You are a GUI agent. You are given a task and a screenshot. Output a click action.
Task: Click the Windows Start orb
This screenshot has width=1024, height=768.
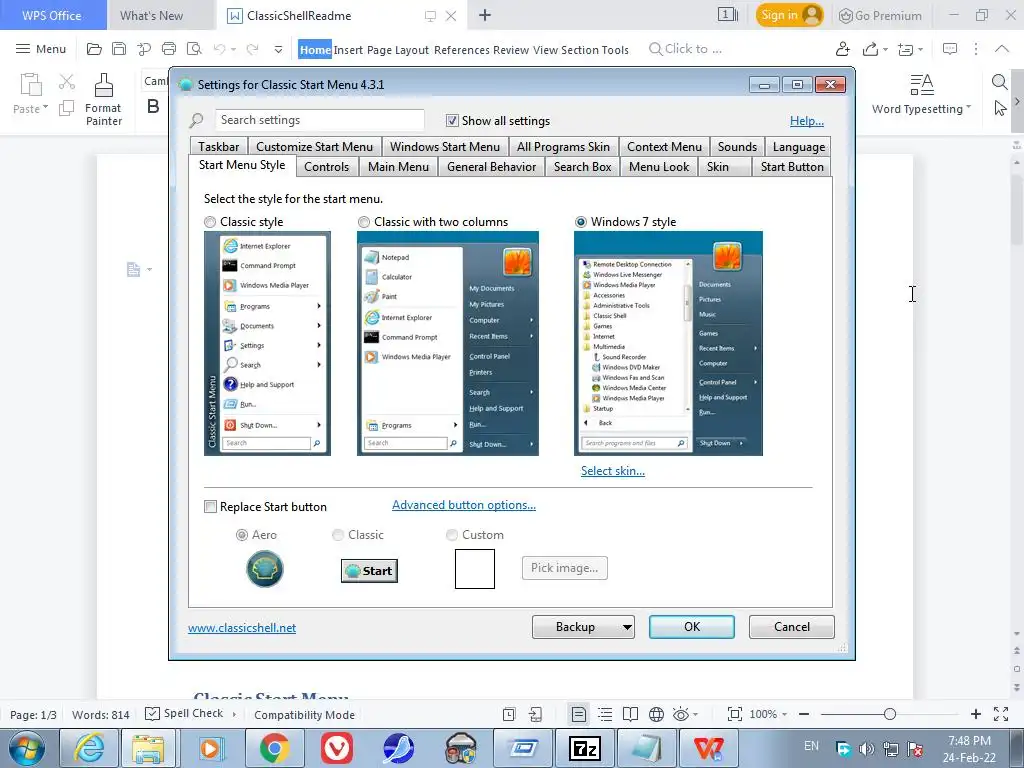27,748
